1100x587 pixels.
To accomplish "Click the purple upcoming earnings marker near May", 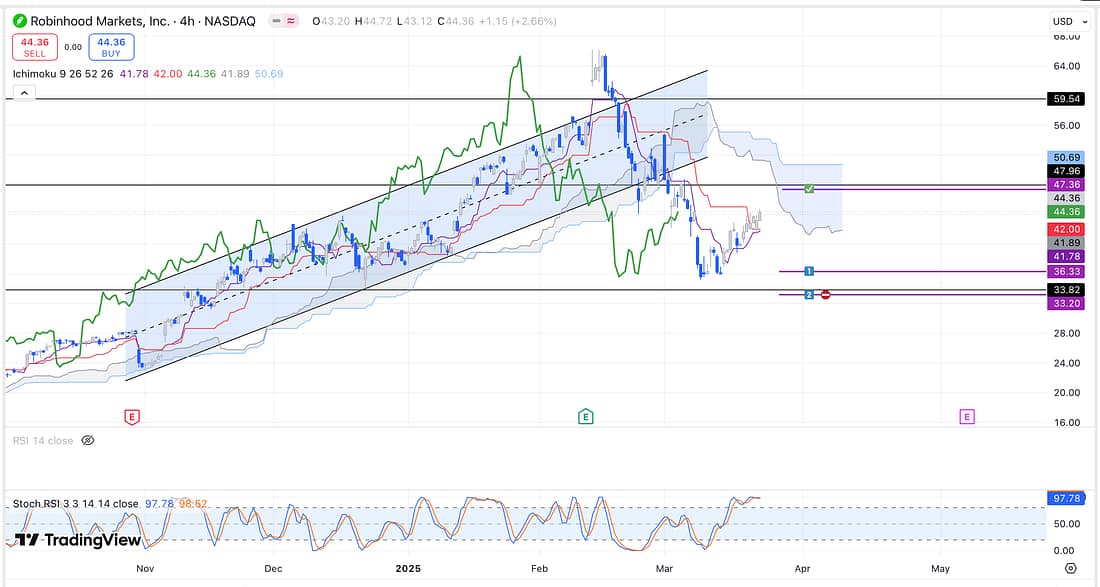I will [966, 416].
